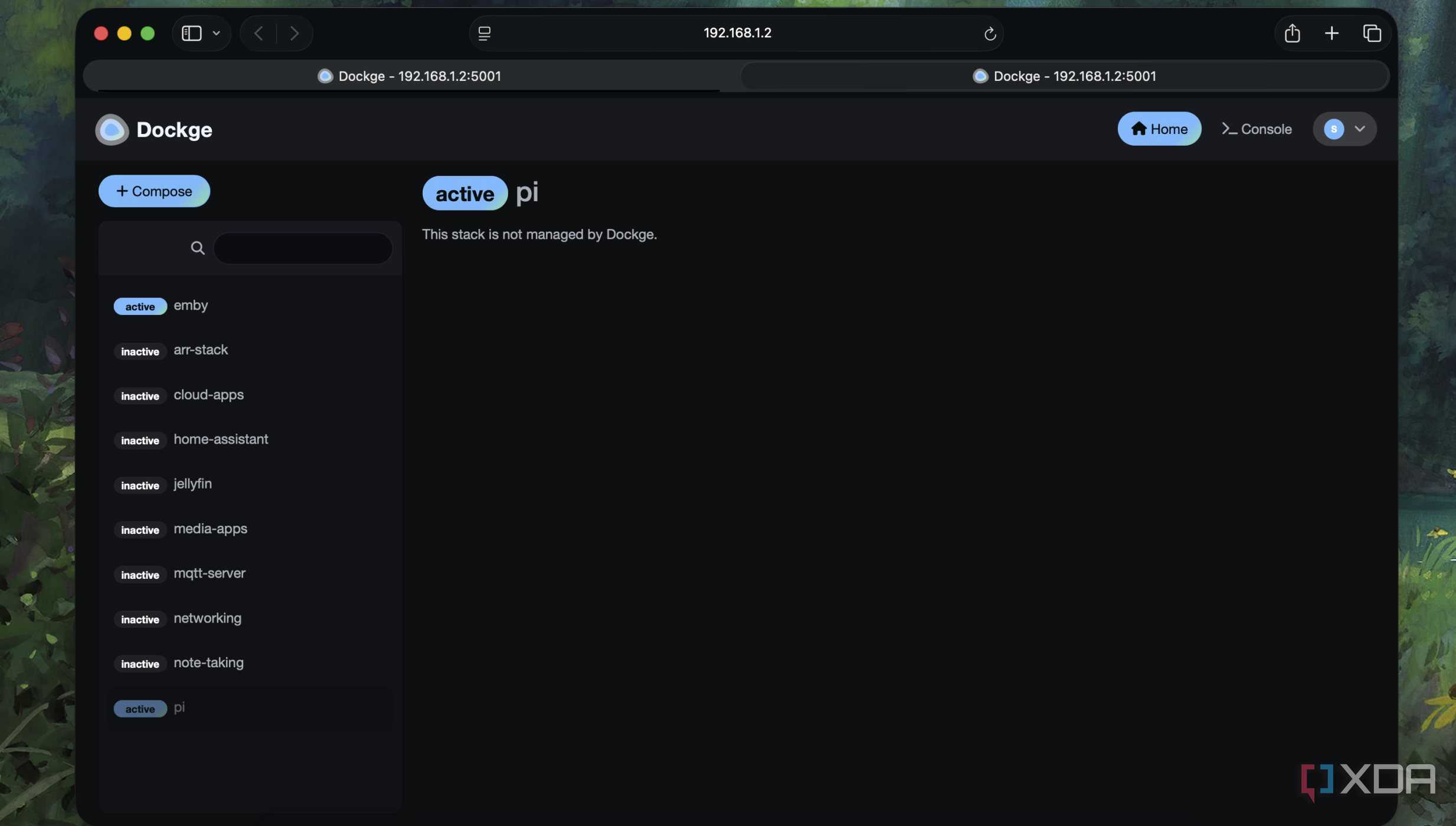Open the networking stack

pos(250,619)
